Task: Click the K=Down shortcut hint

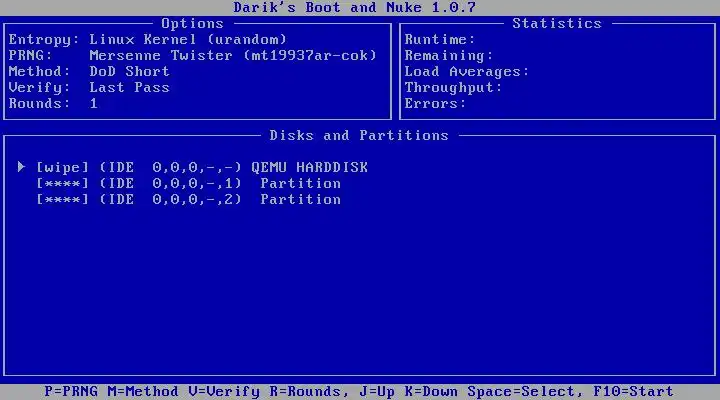Action: (x=431, y=392)
